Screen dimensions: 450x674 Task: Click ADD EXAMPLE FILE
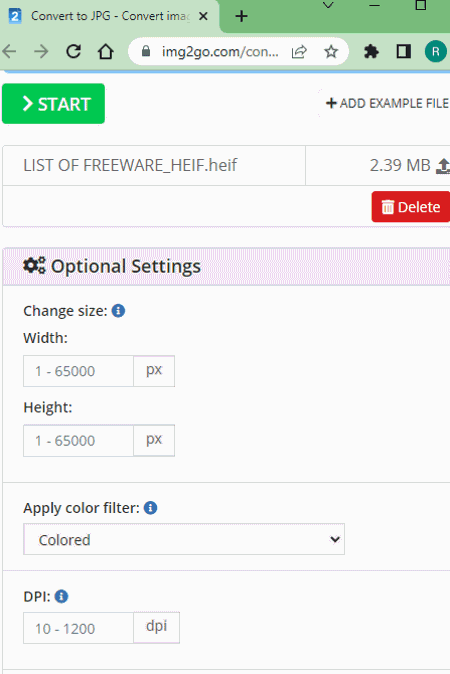coord(387,103)
